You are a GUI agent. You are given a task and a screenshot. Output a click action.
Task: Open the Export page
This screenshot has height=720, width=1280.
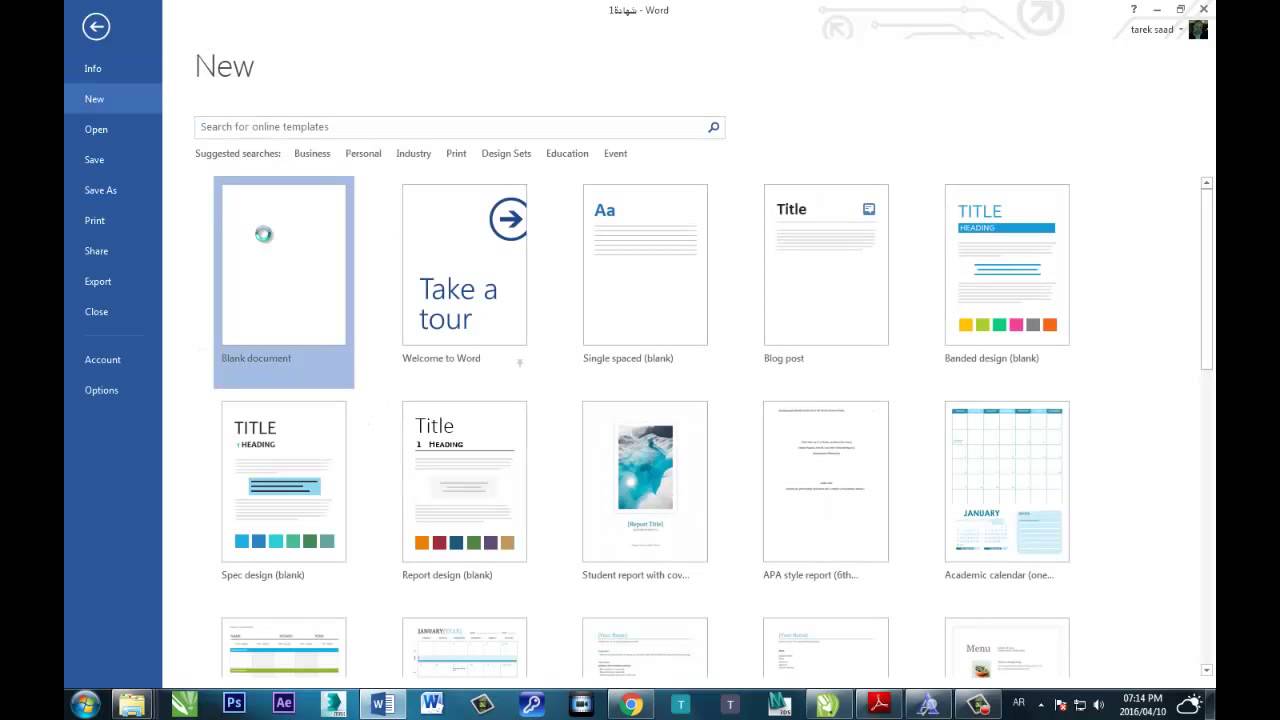(113, 281)
